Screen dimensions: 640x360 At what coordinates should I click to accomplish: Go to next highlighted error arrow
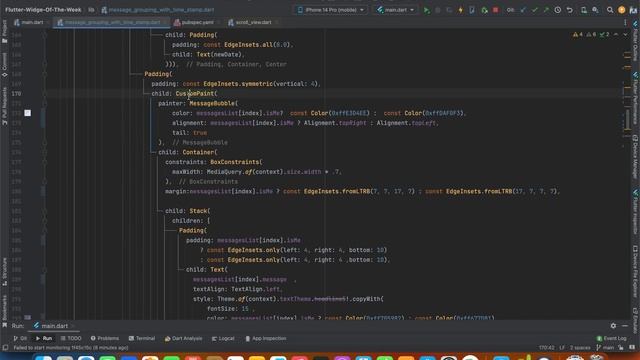pos(625,35)
